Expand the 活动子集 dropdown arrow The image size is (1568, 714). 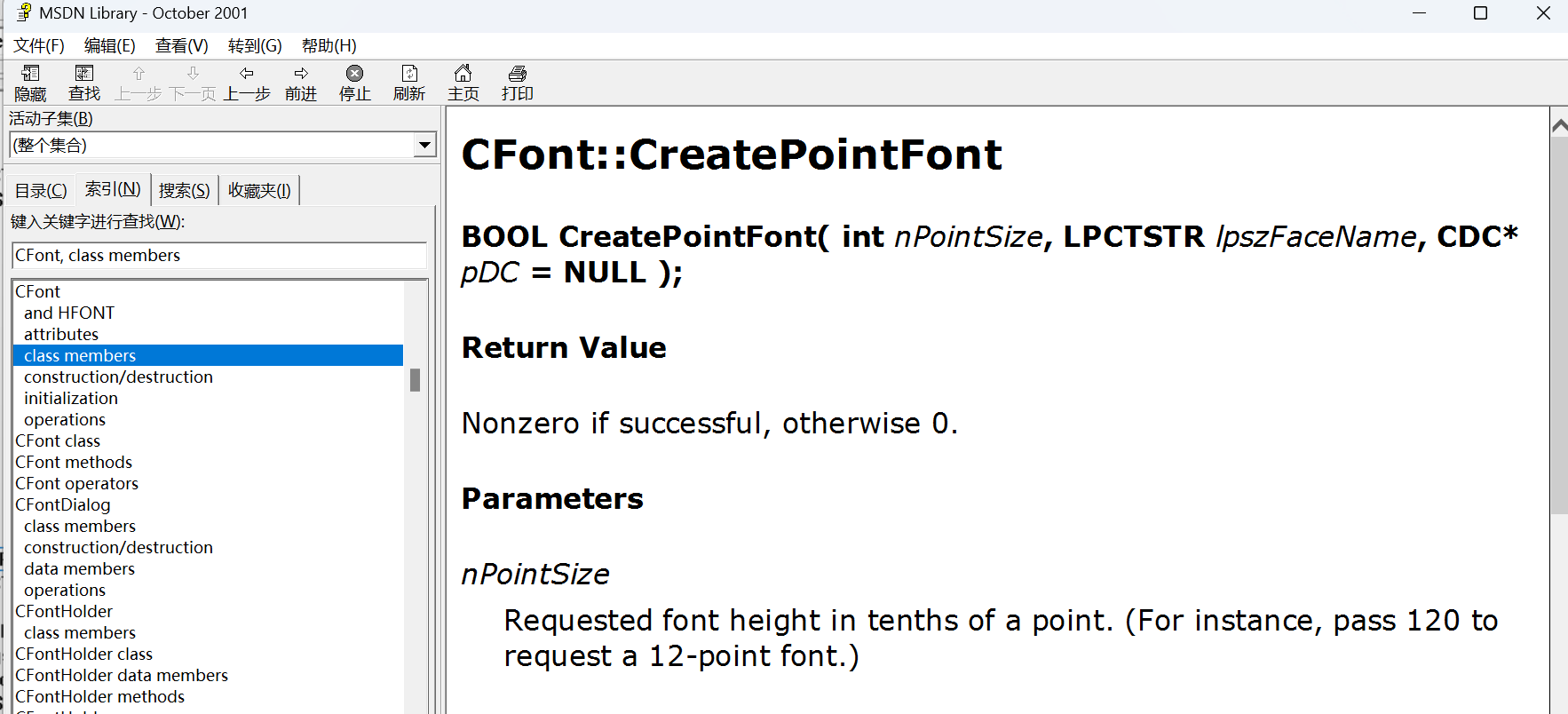click(425, 145)
